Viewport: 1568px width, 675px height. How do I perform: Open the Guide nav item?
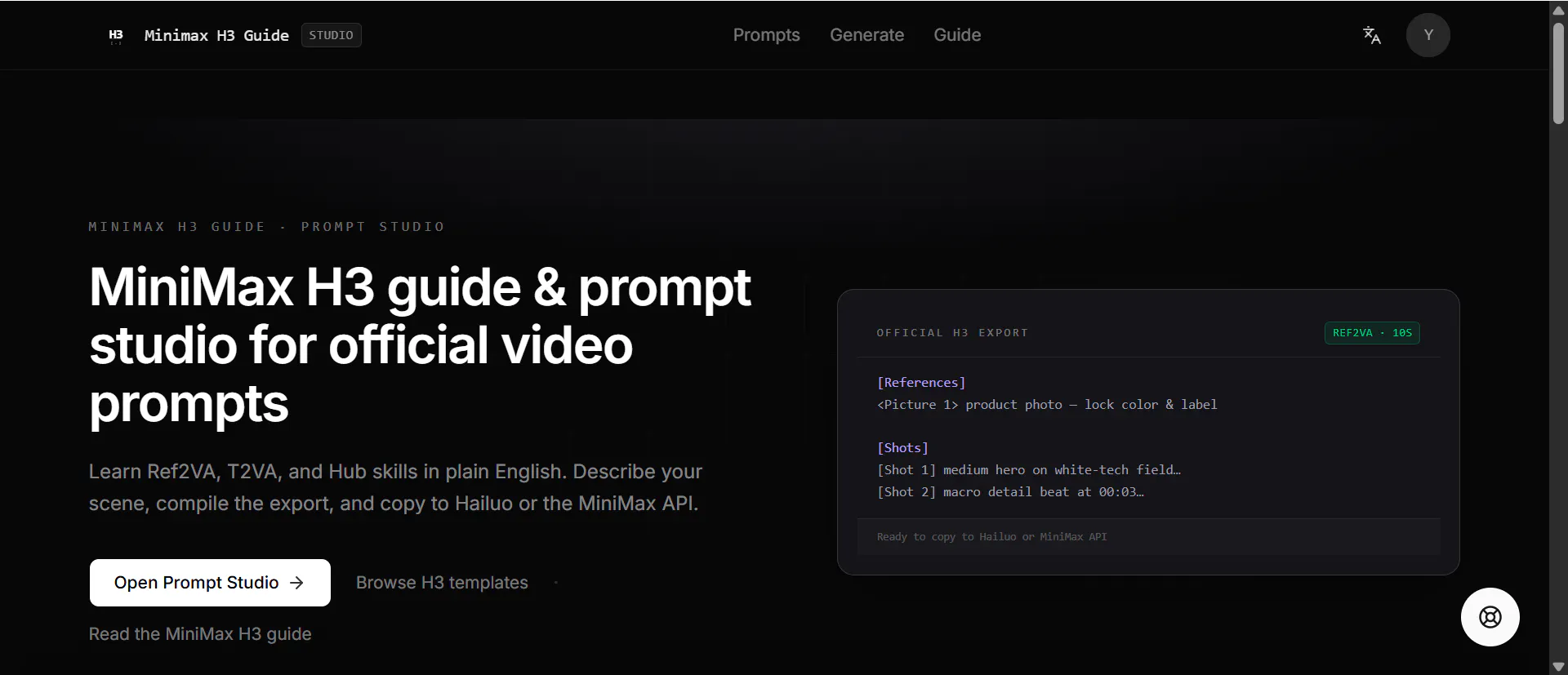pyautogui.click(x=957, y=35)
